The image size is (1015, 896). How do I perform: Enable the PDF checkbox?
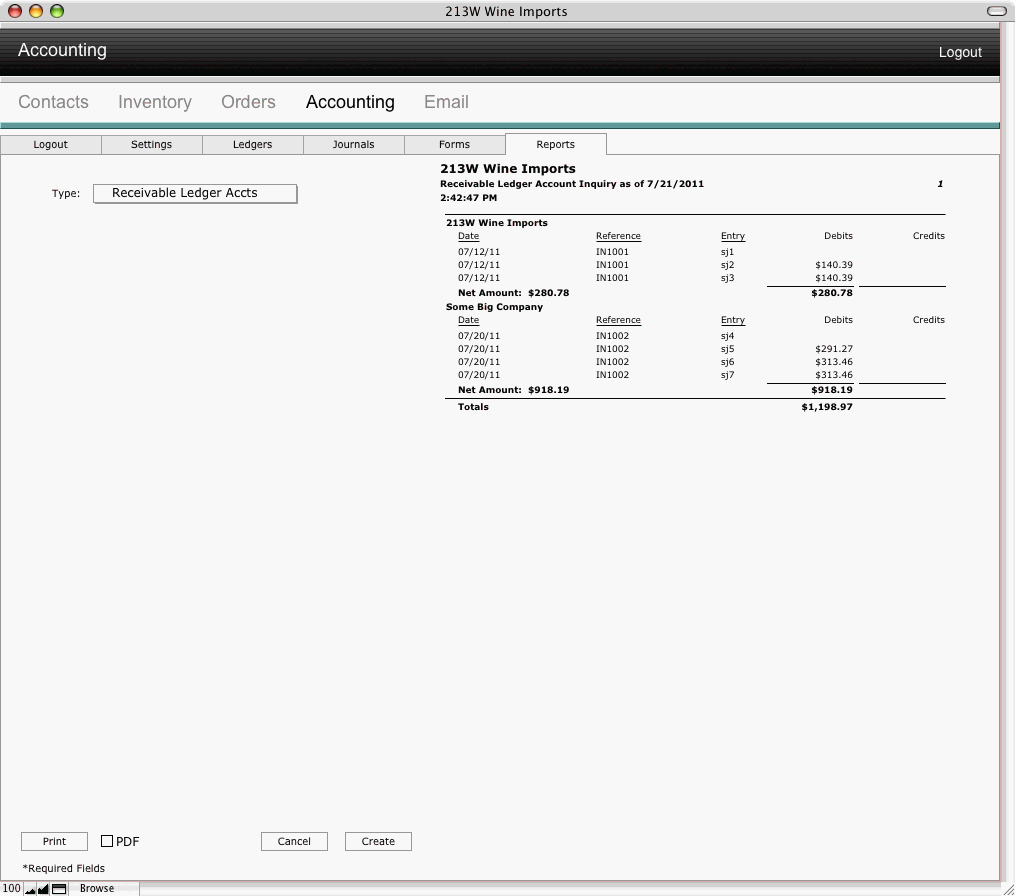107,841
